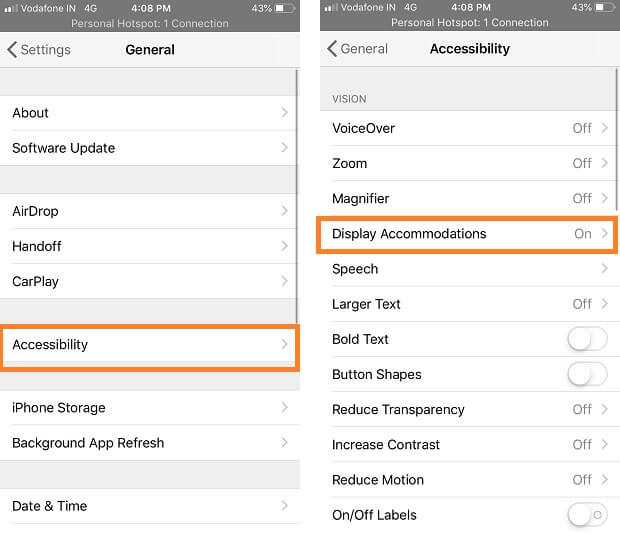
Task: Open the CarPlay chevron arrow
Action: click(285, 281)
